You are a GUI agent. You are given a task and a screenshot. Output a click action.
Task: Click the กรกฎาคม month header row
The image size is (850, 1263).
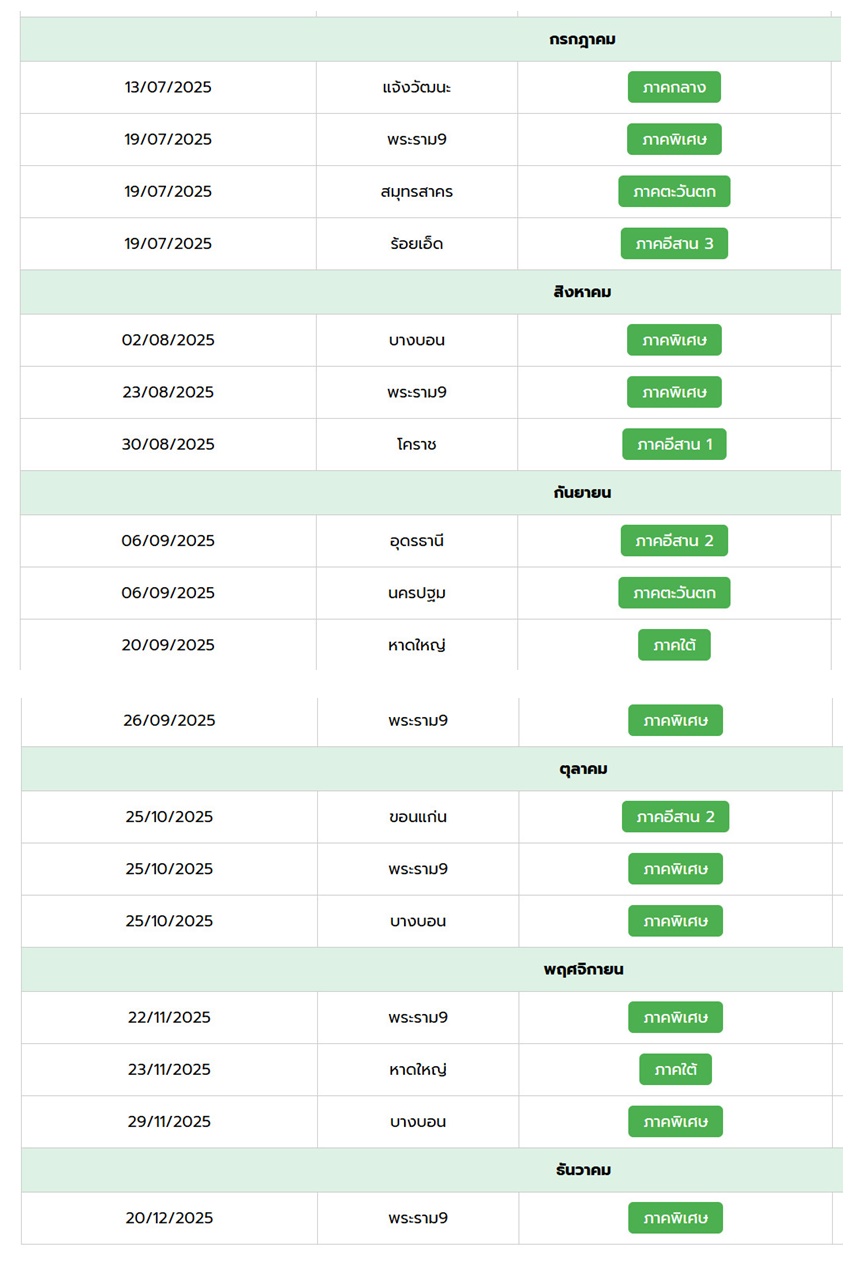pos(431,39)
